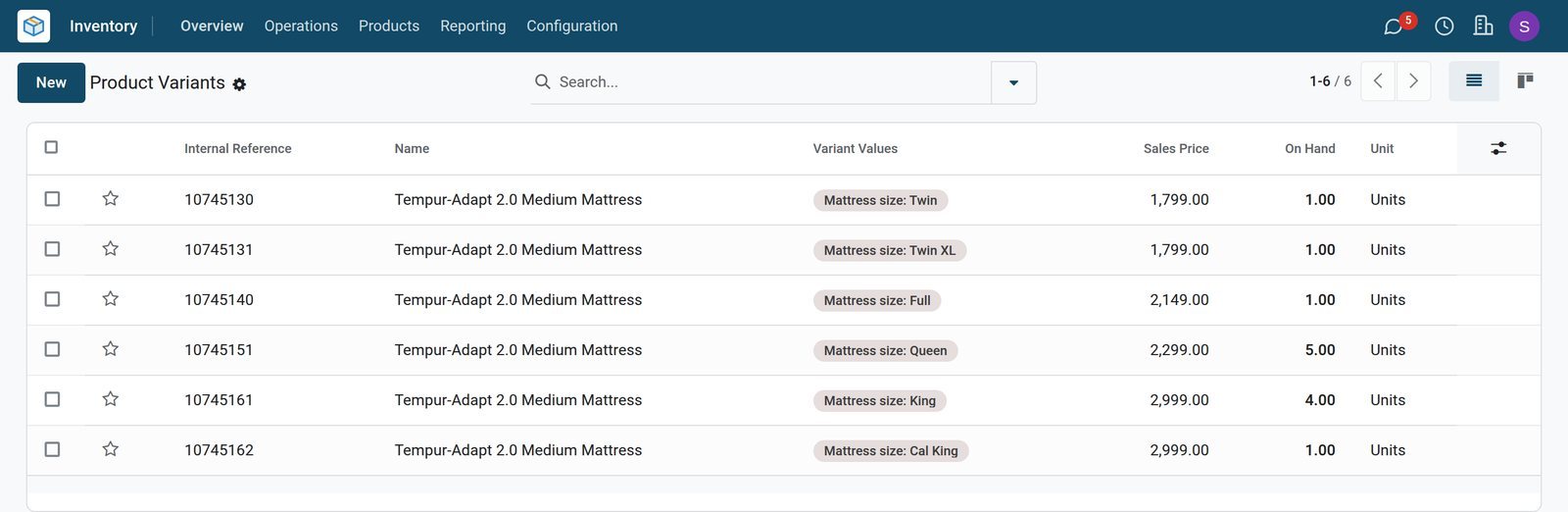Image resolution: width=1568 pixels, height=512 pixels.
Task: Click the product name in row 10745161
Action: point(518,400)
